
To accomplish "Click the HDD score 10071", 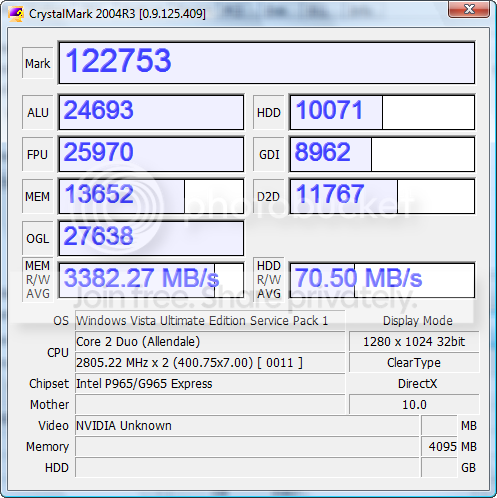I will pos(382,112).
